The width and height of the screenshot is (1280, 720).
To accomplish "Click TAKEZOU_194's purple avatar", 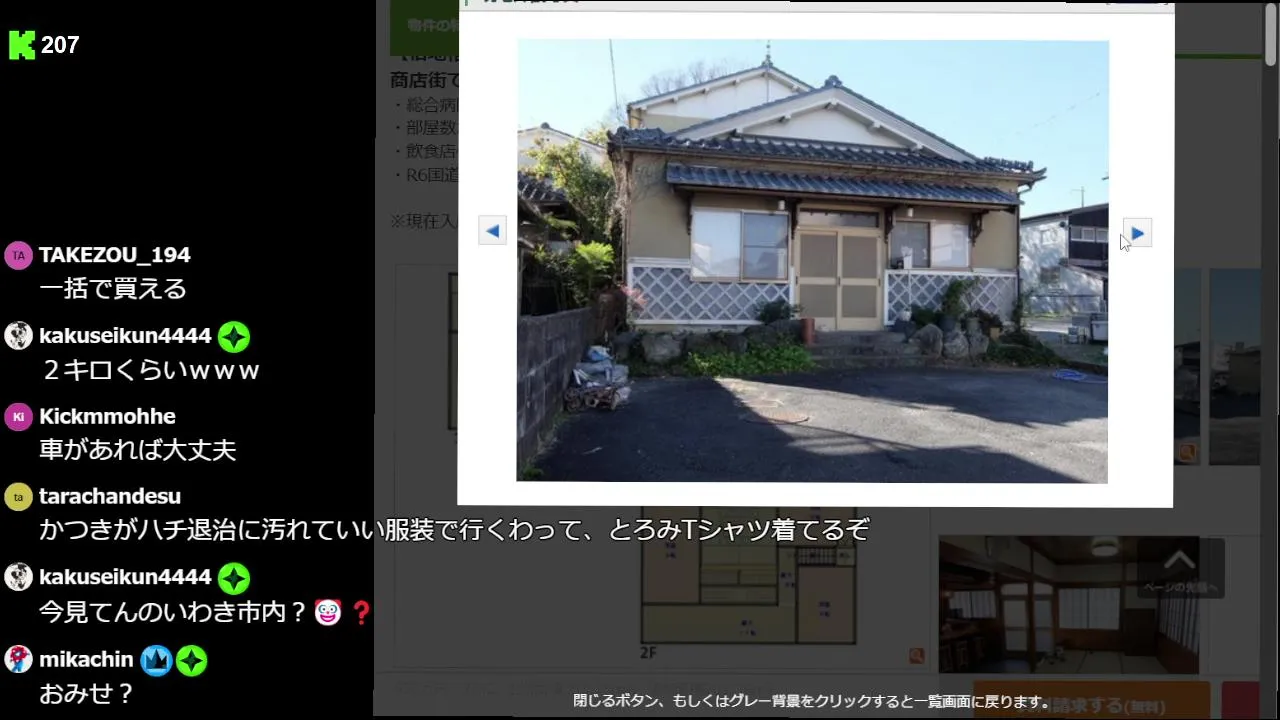I will point(18,255).
